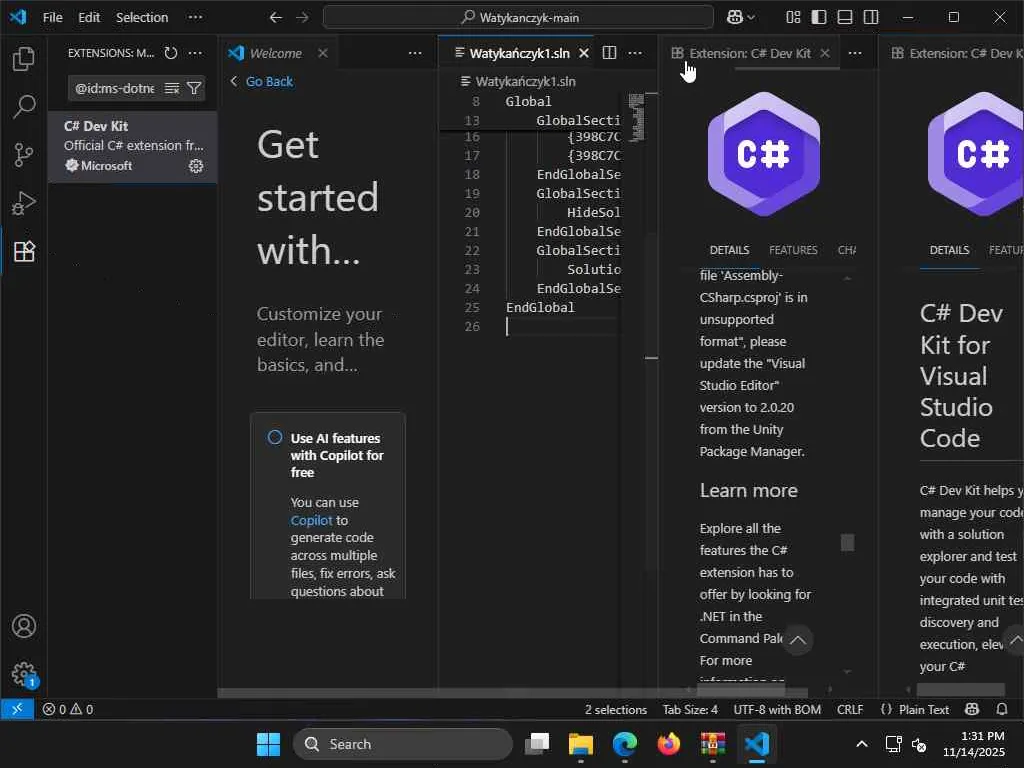Open the Accounts menu icon
1024x768 pixels.
24,626
